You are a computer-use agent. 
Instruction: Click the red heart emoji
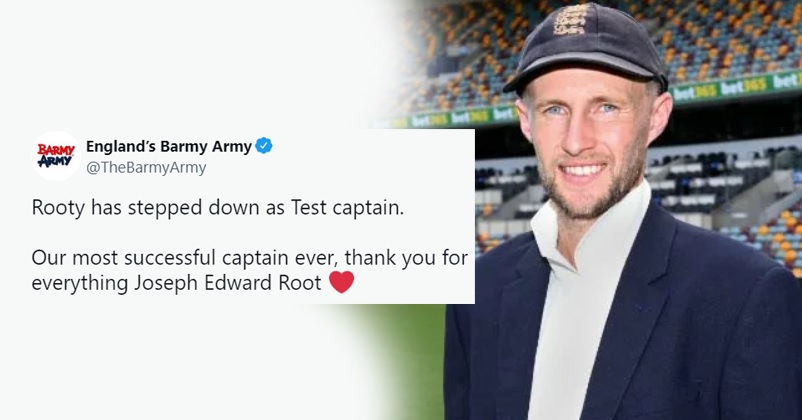(342, 282)
